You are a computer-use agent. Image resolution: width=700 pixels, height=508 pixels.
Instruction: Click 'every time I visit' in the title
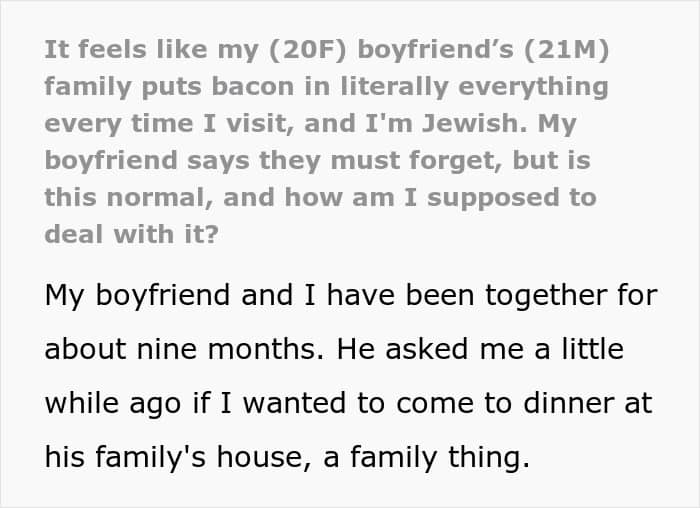[x=169, y=124]
